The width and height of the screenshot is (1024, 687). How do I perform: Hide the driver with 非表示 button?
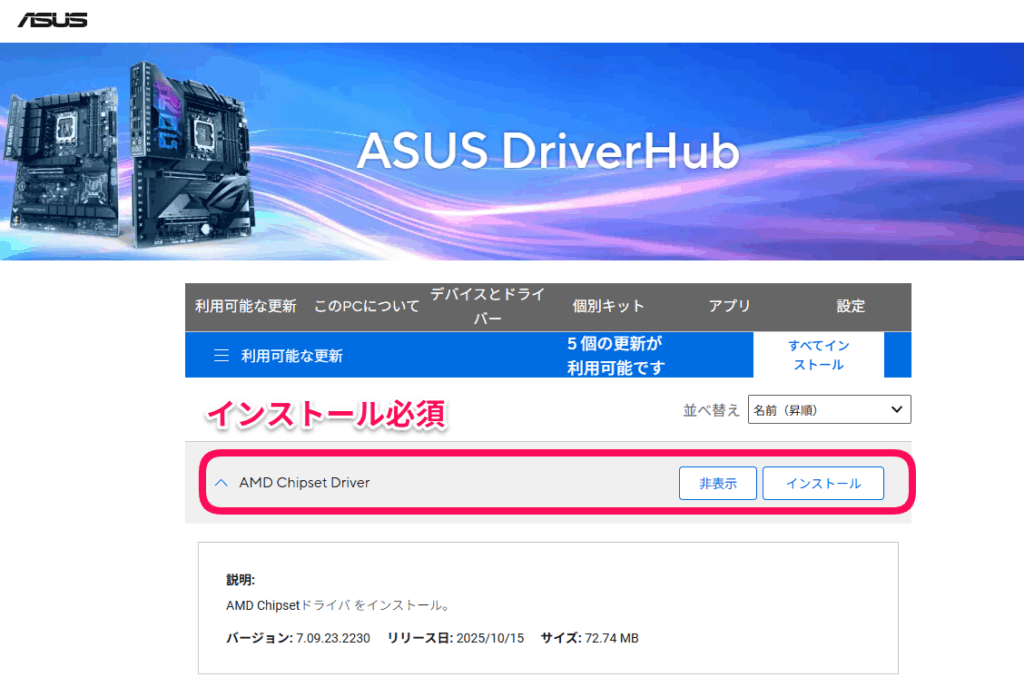tap(717, 483)
